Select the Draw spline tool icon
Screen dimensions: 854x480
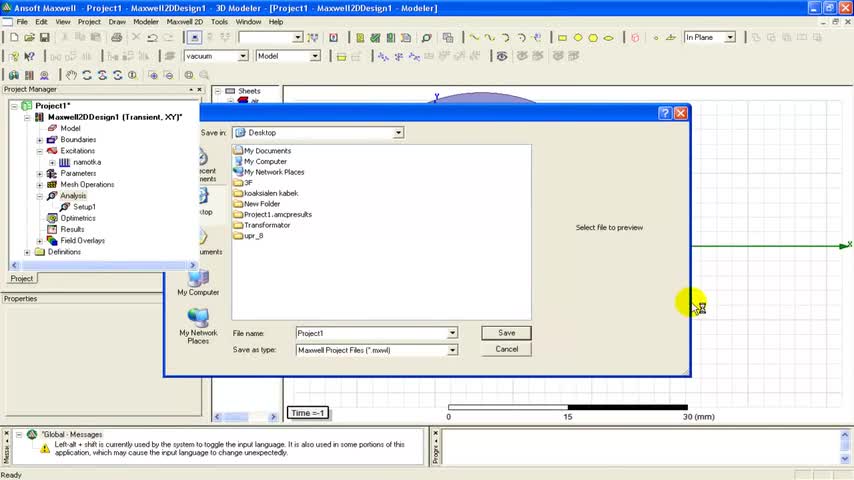click(x=490, y=37)
